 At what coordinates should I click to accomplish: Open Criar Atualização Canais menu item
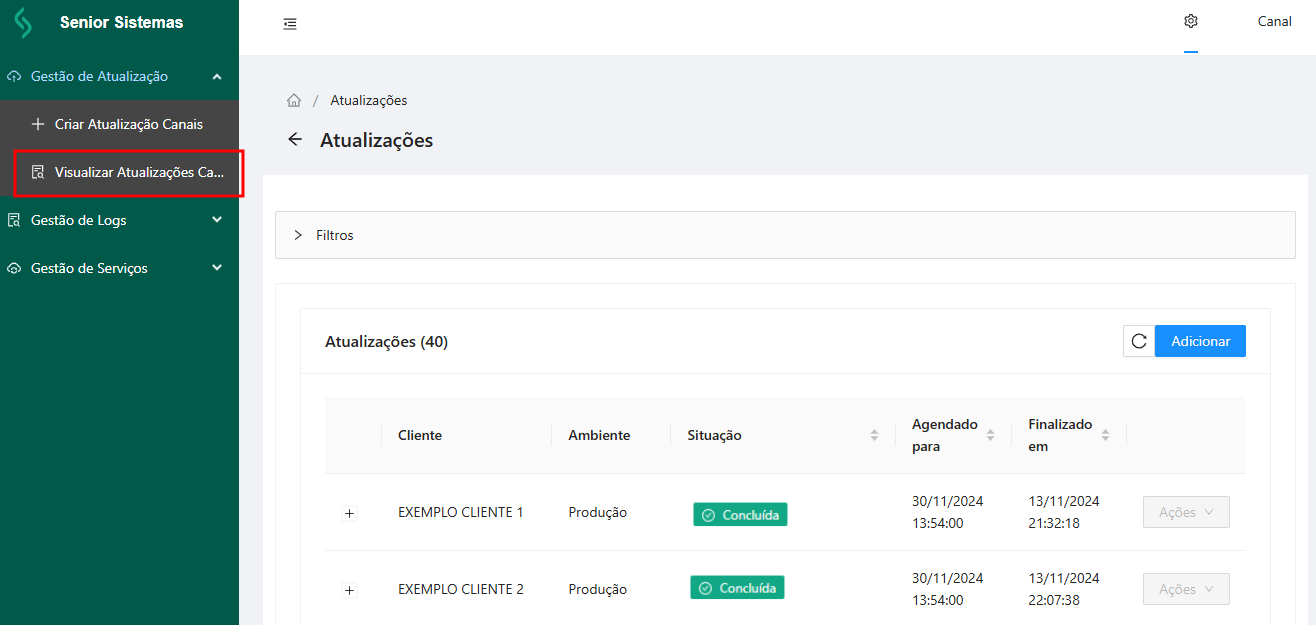pyautogui.click(x=128, y=125)
